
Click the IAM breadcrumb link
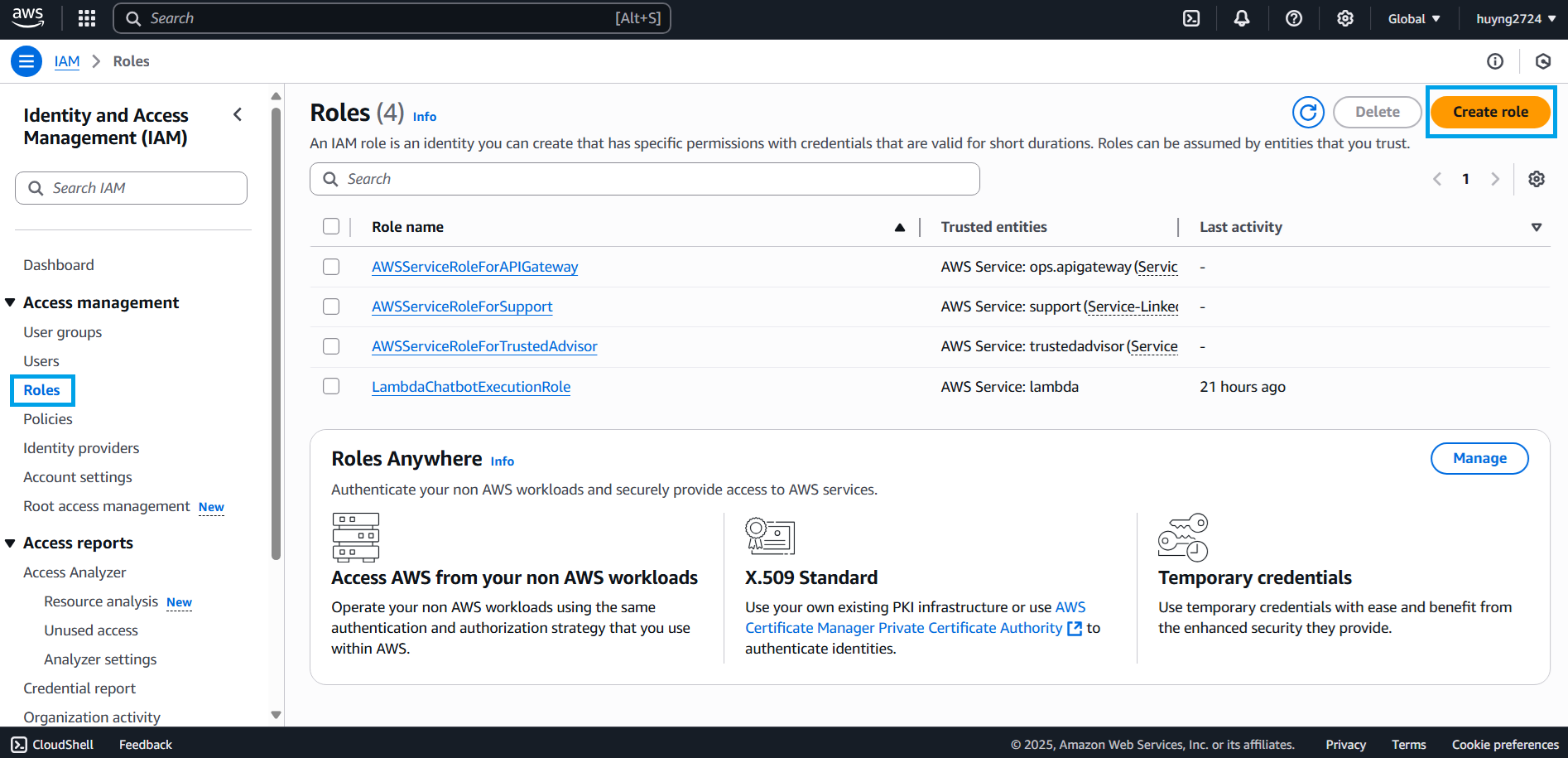coord(67,61)
